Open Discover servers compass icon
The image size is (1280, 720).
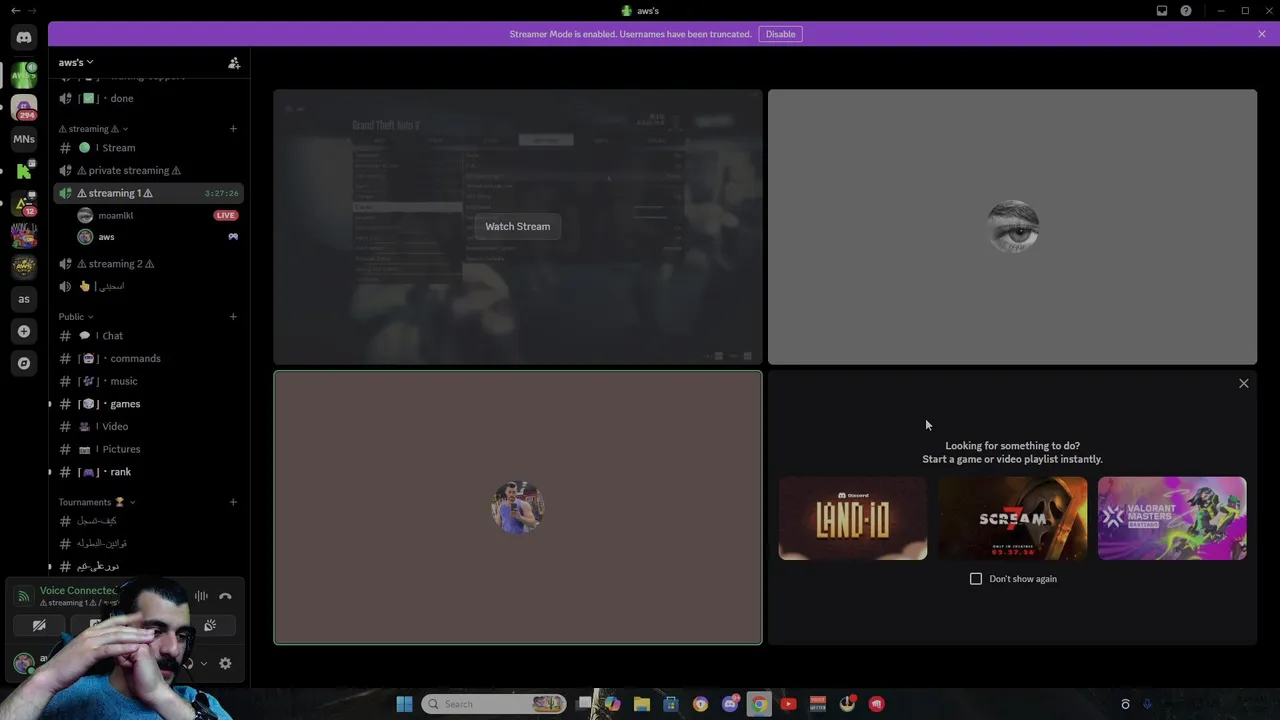[x=24, y=363]
